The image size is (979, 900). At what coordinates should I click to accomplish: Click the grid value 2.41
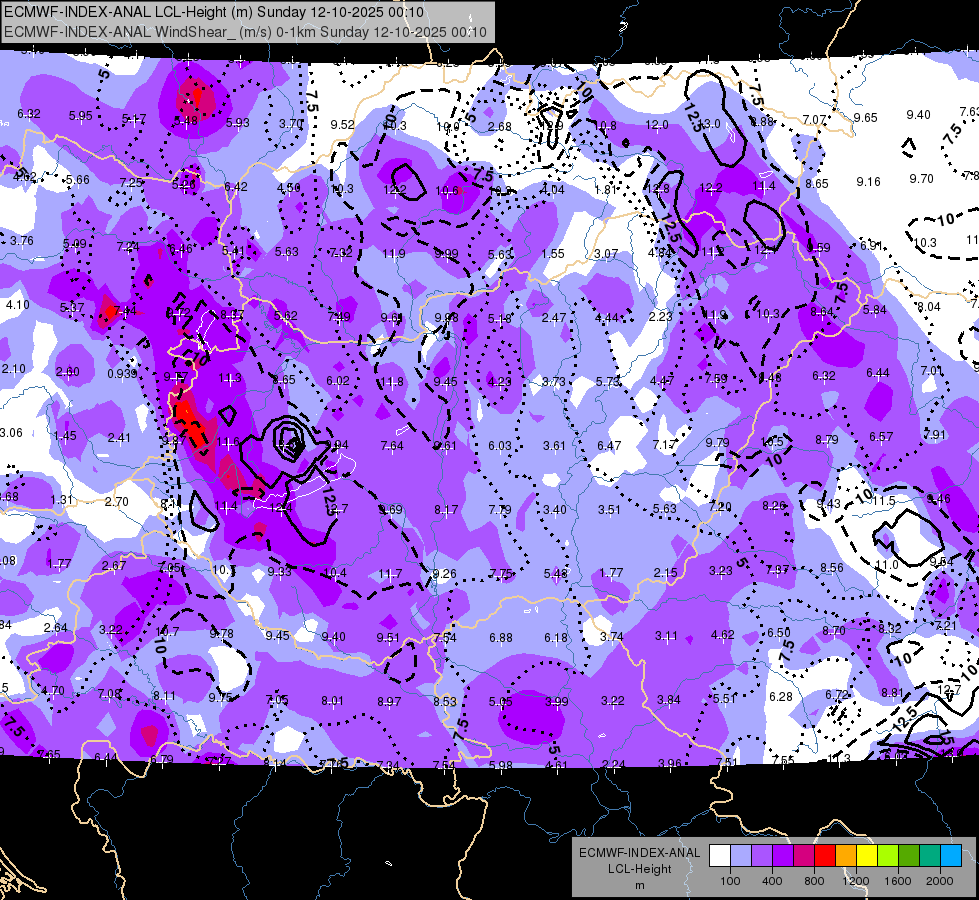click(x=119, y=438)
